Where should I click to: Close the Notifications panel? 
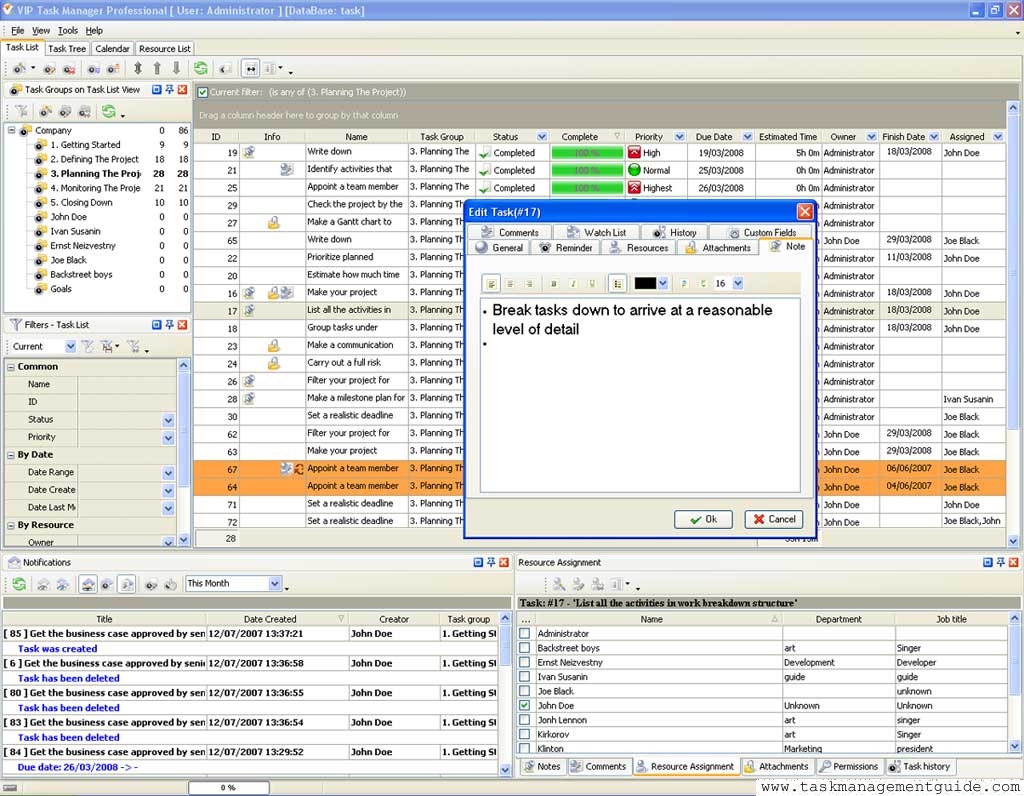(x=504, y=562)
